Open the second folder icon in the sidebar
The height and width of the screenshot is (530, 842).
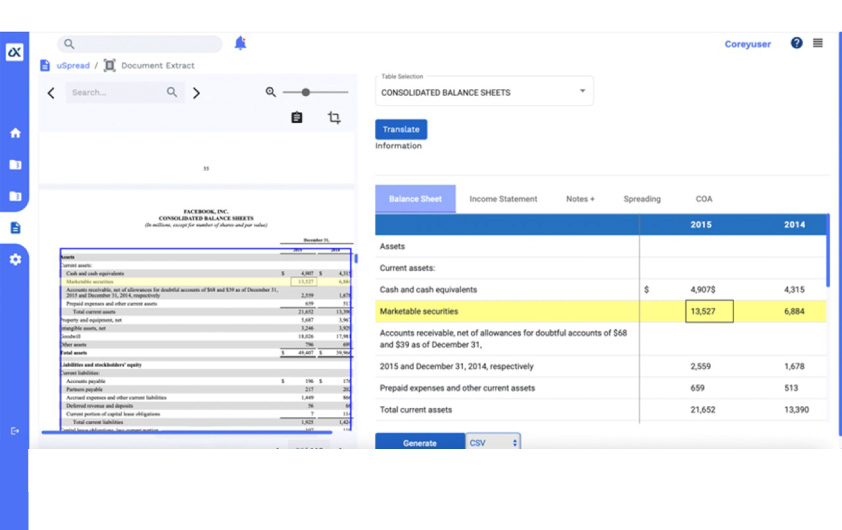coord(15,196)
